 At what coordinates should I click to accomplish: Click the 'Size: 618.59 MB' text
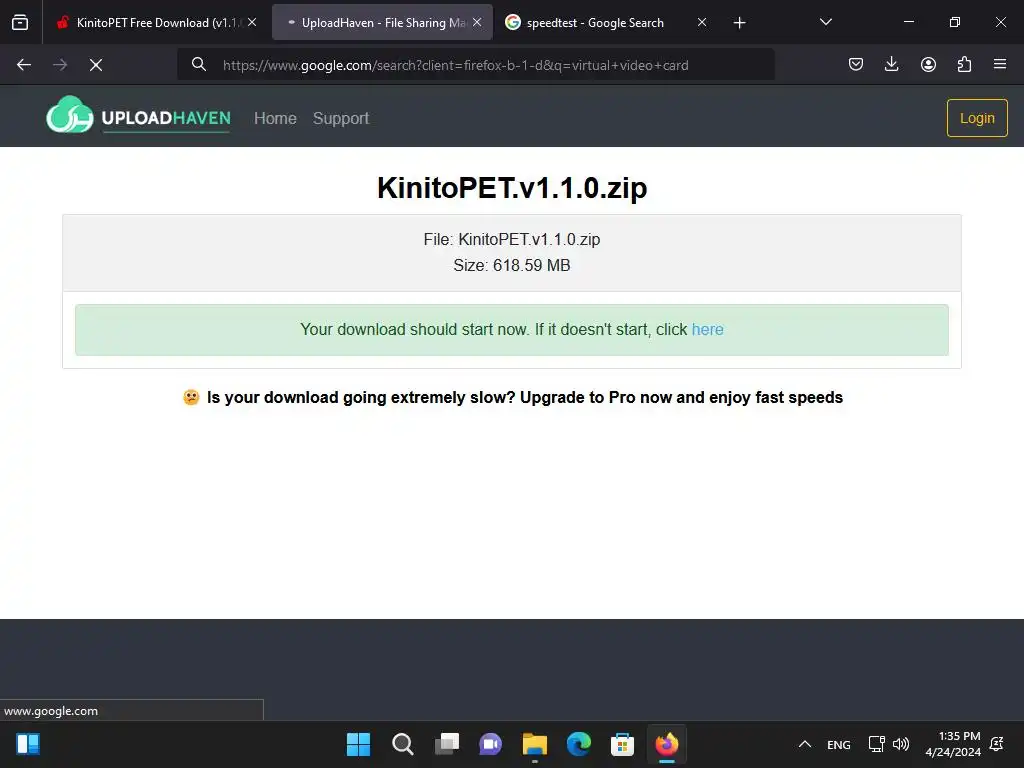click(512, 265)
